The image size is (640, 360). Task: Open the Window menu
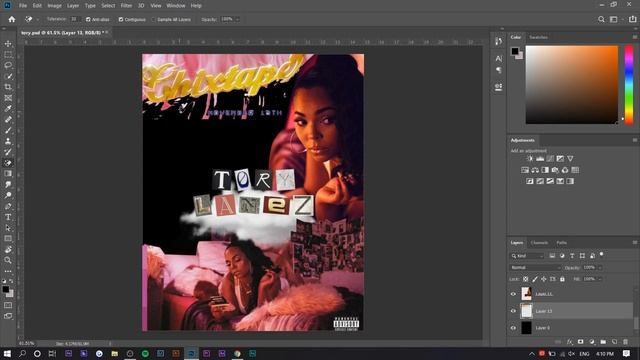(176, 6)
